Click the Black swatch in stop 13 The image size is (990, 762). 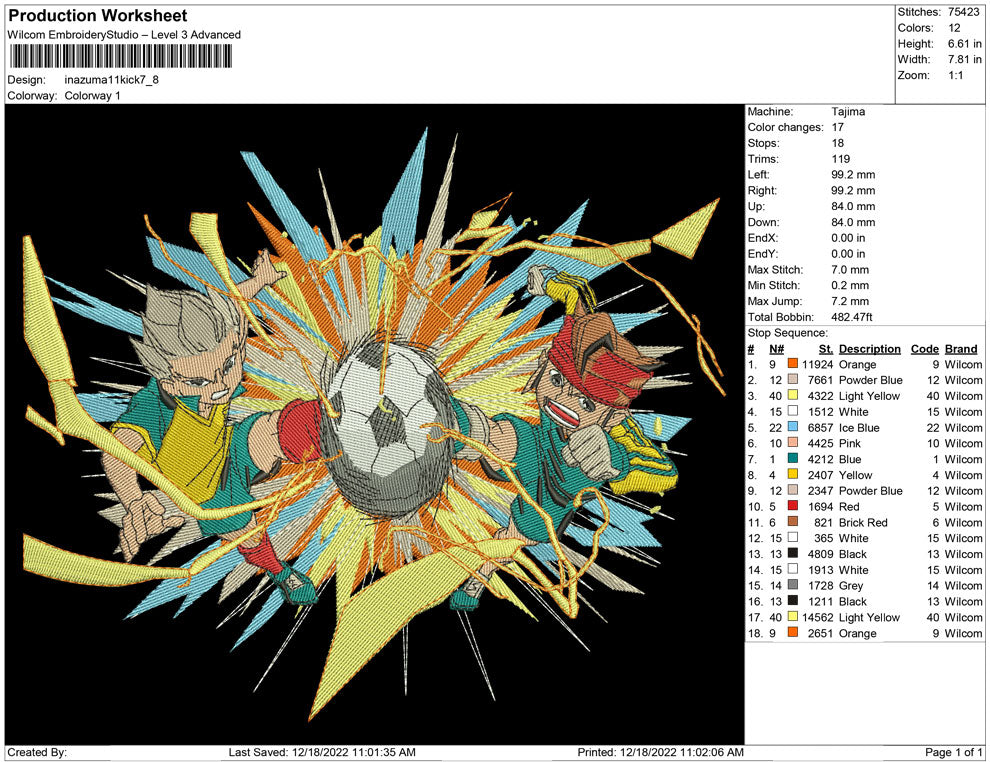(x=792, y=554)
